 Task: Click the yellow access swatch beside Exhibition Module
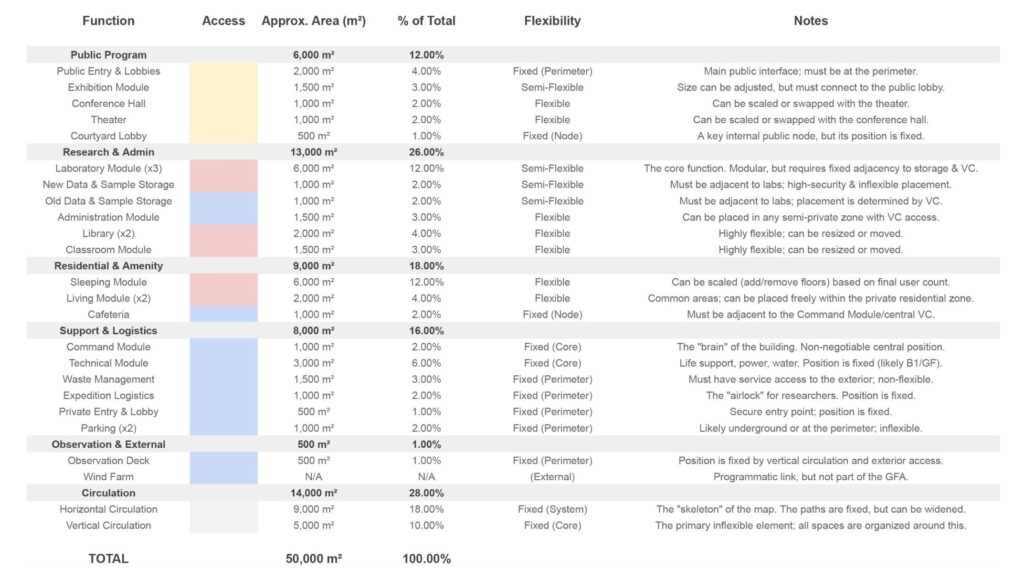(223, 88)
